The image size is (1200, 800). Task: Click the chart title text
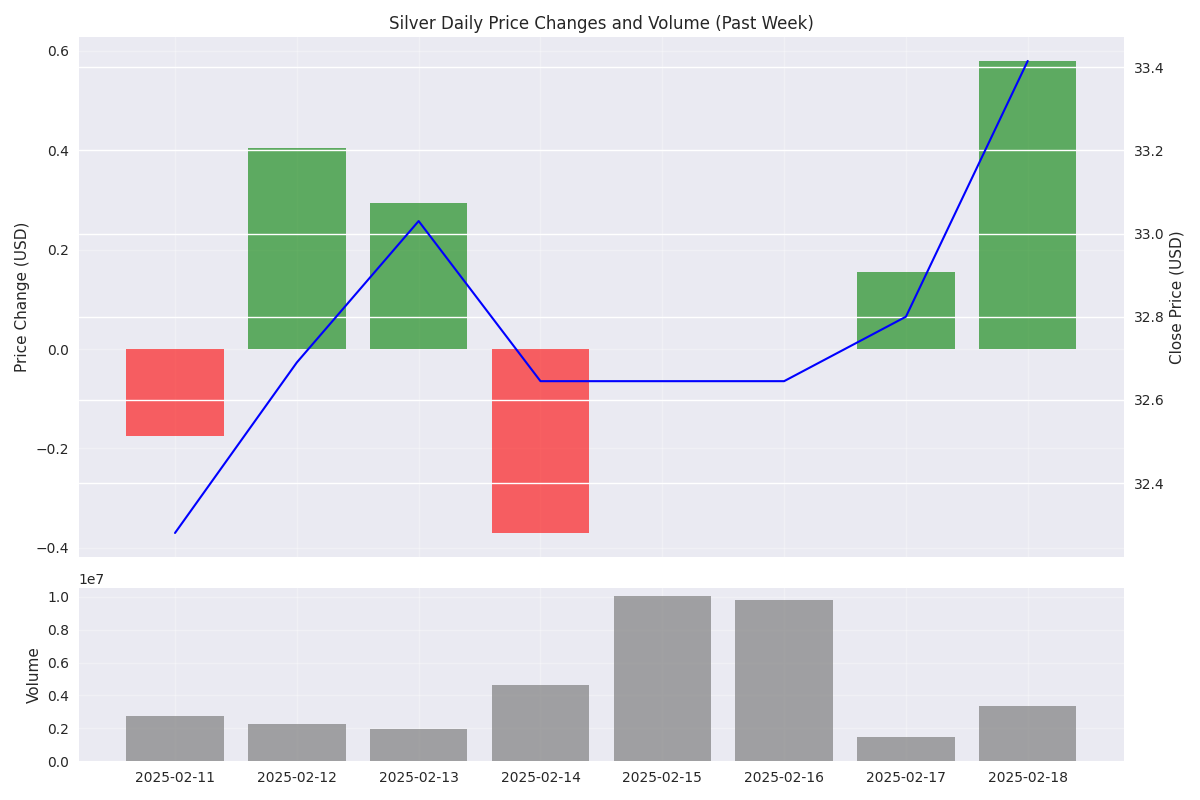pyautogui.click(x=600, y=23)
